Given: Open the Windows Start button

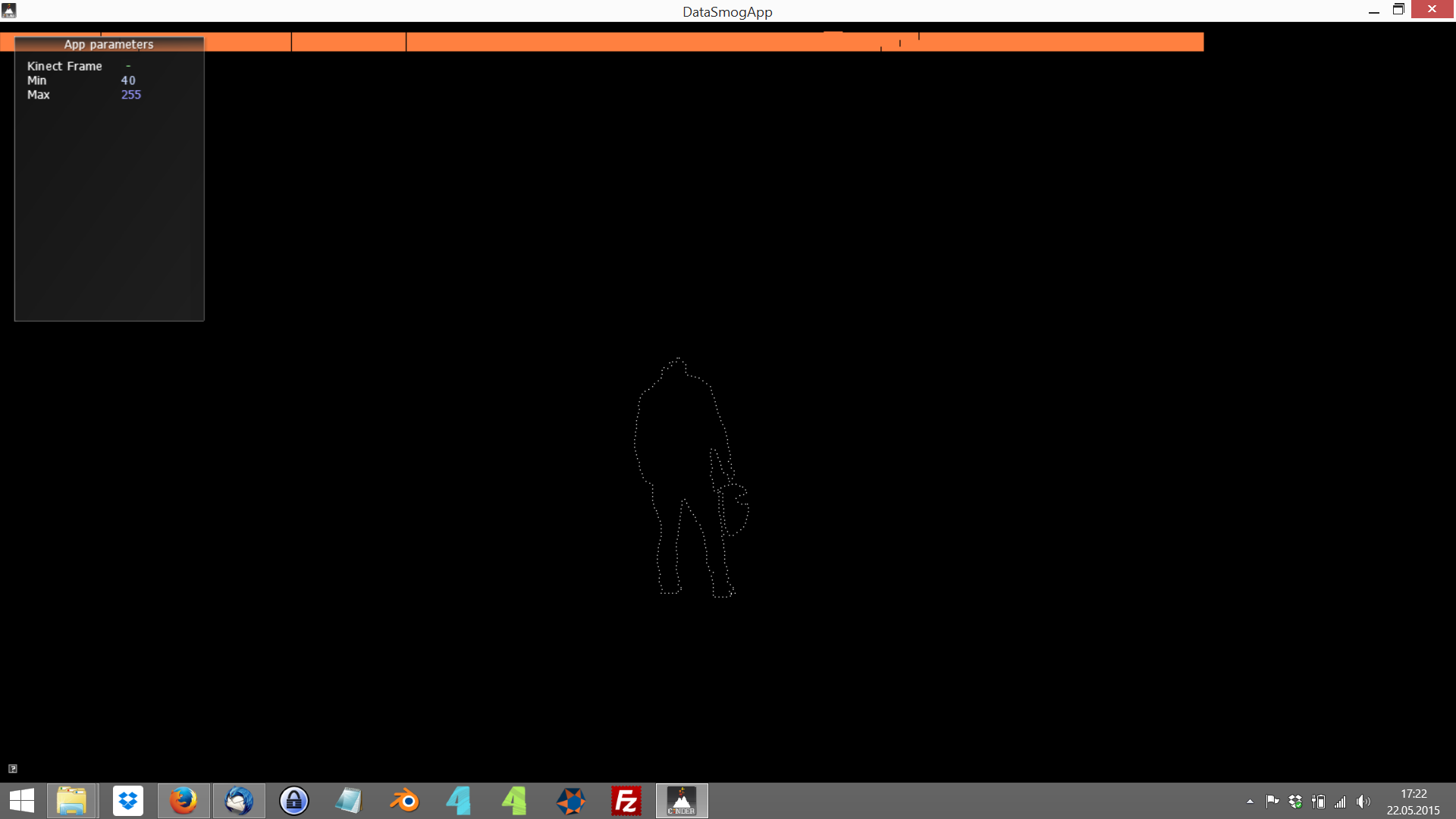Looking at the screenshot, I should tap(22, 801).
